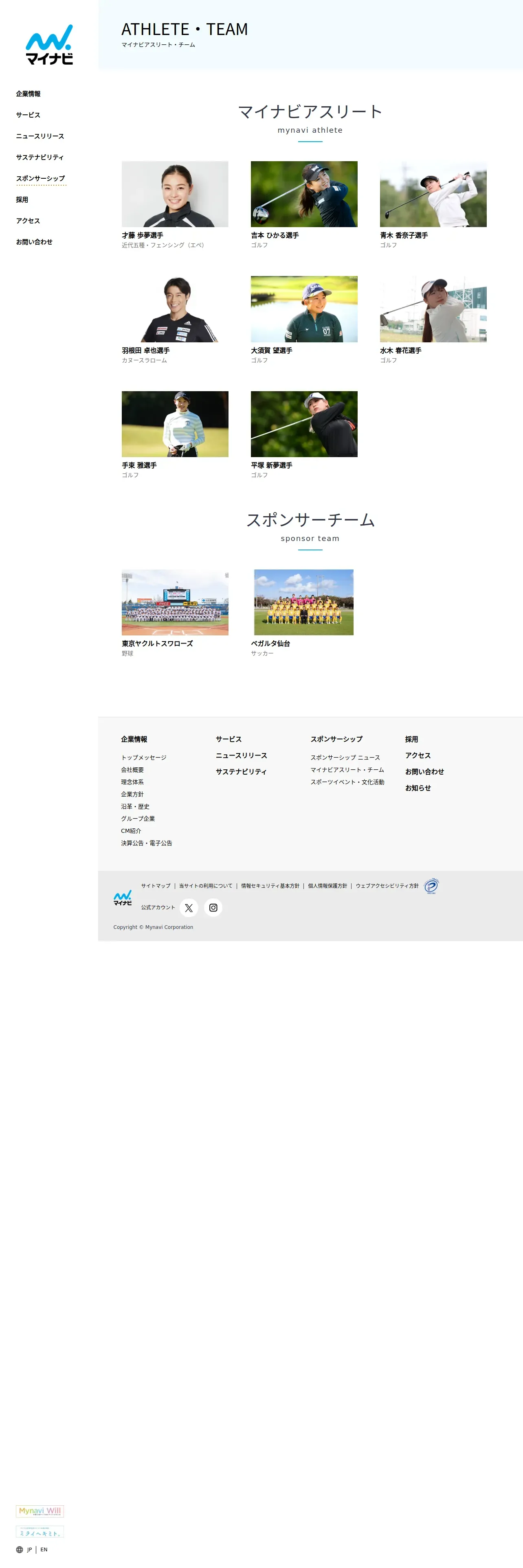Click the globe language icon
The image size is (523, 1568).
20,1550
